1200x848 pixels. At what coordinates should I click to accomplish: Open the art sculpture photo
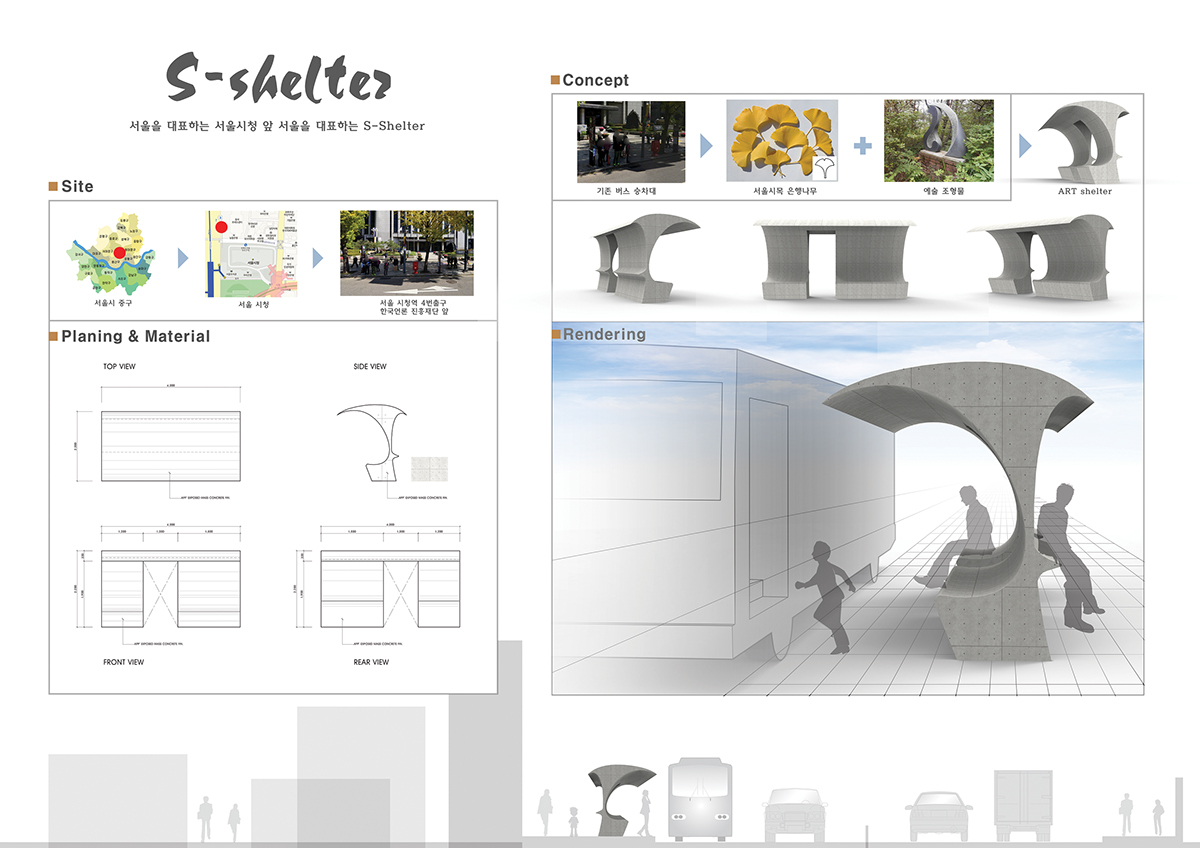pyautogui.click(x=939, y=140)
